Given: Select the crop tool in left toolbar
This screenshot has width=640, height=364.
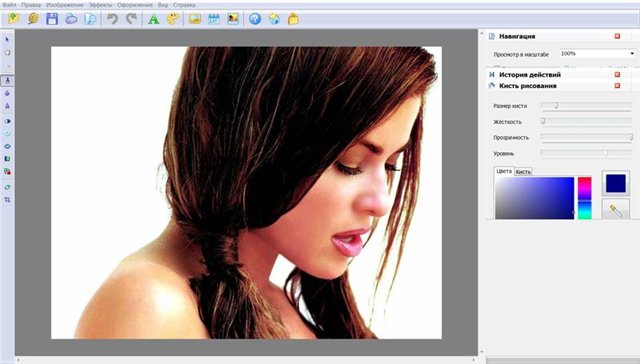Looking at the screenshot, I should click(7, 200).
